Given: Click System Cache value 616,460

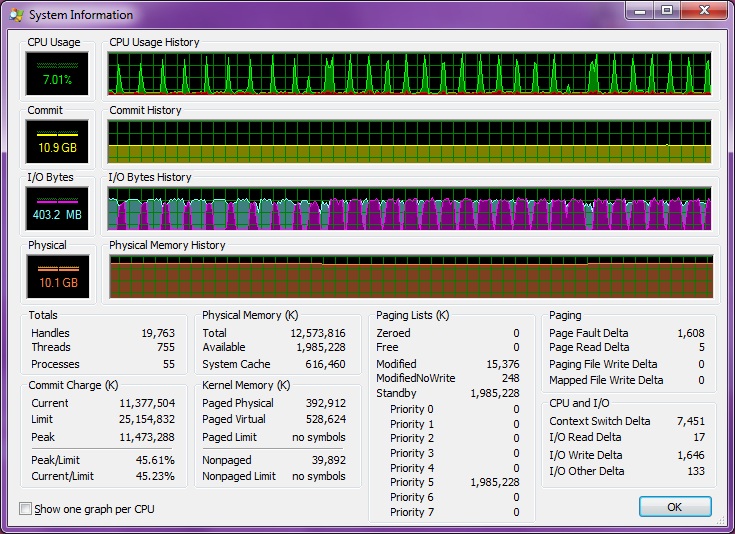Looking at the screenshot, I should tap(325, 364).
